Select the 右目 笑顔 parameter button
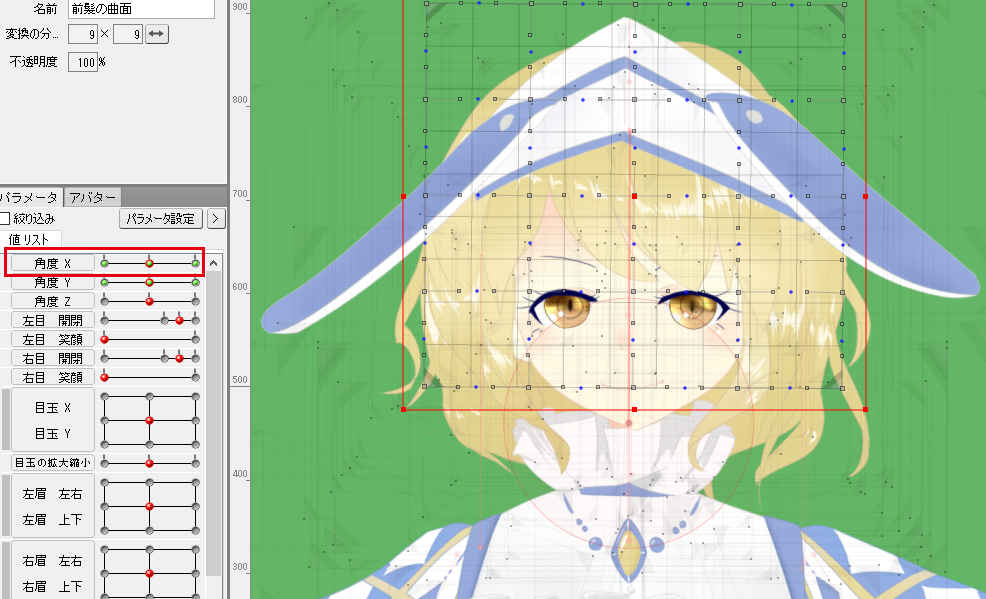 (53, 377)
